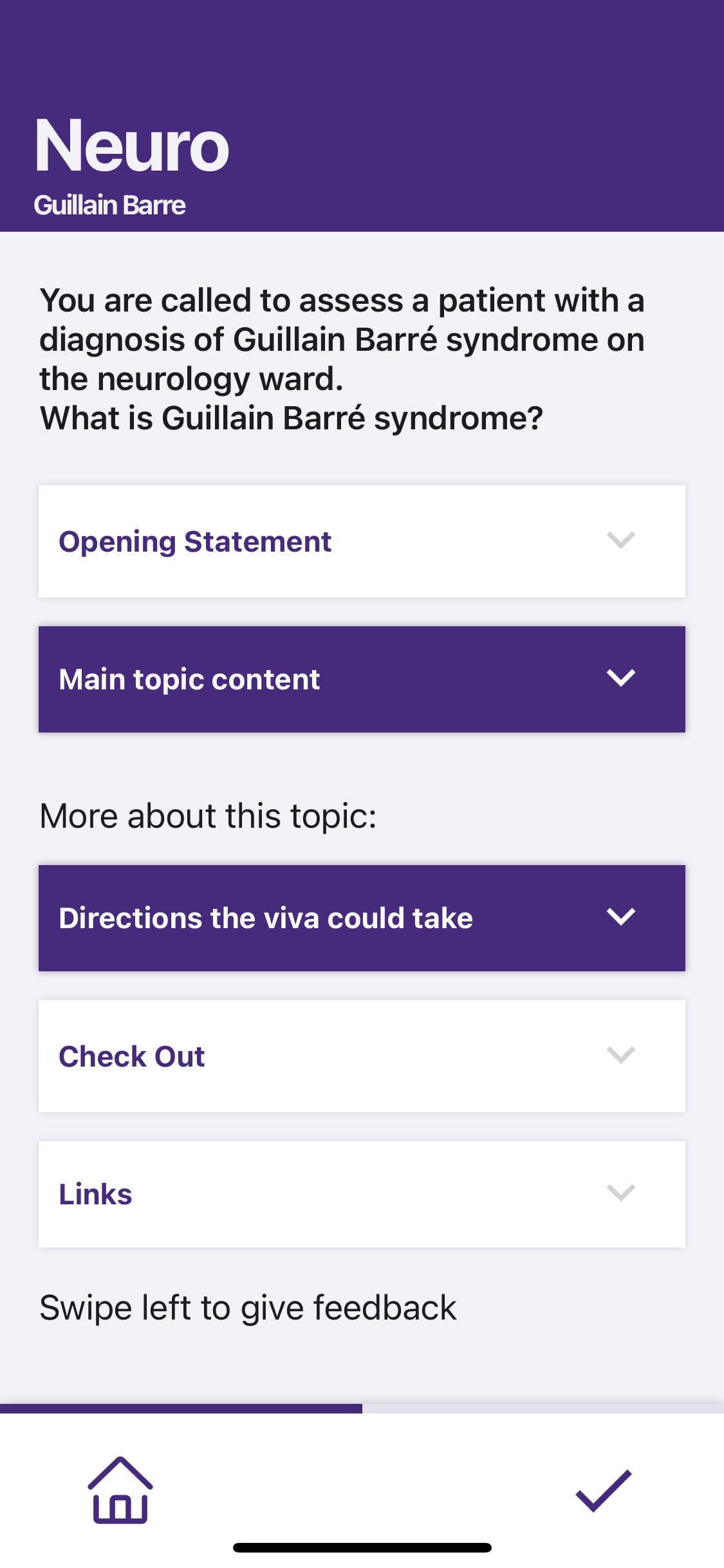Open Directions the viva could take section
The image size is (724, 1568).
(x=266, y=919)
